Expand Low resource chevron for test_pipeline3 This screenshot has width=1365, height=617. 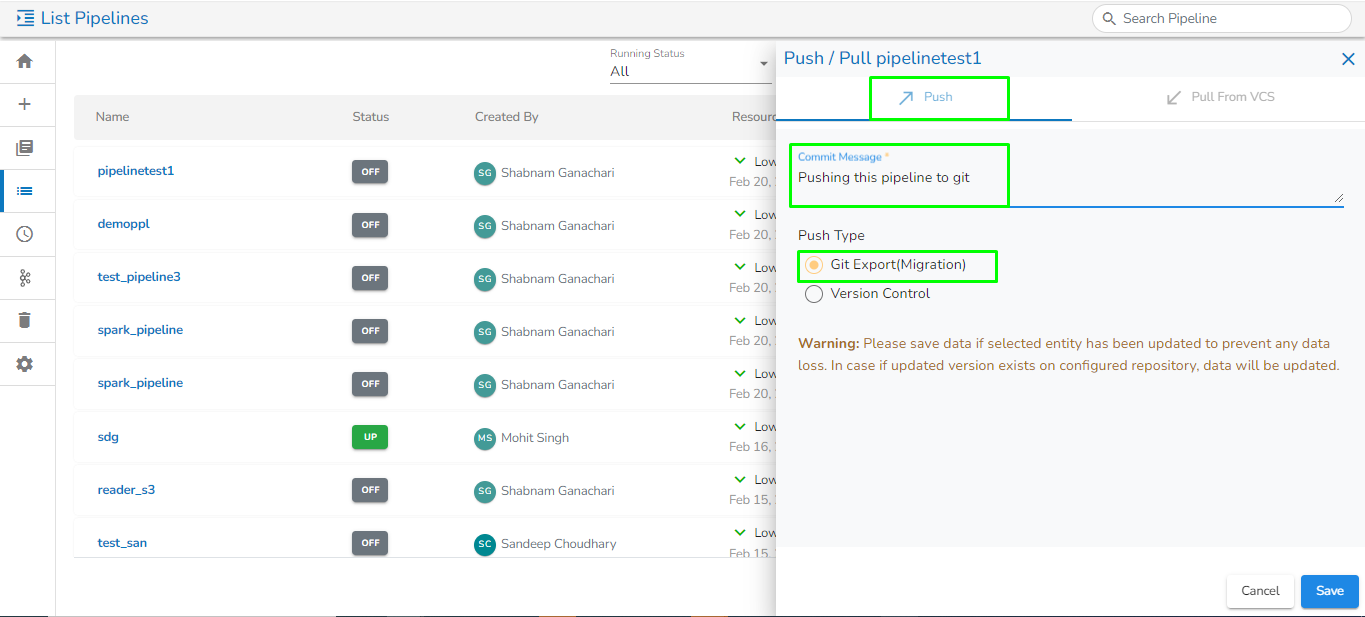coord(740,266)
